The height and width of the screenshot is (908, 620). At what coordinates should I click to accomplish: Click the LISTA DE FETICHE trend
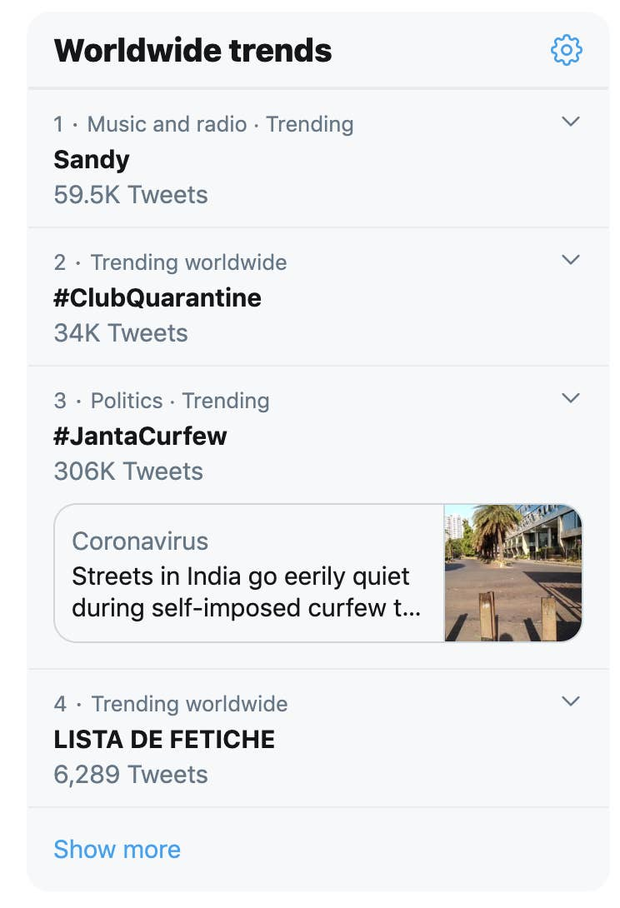coord(164,739)
